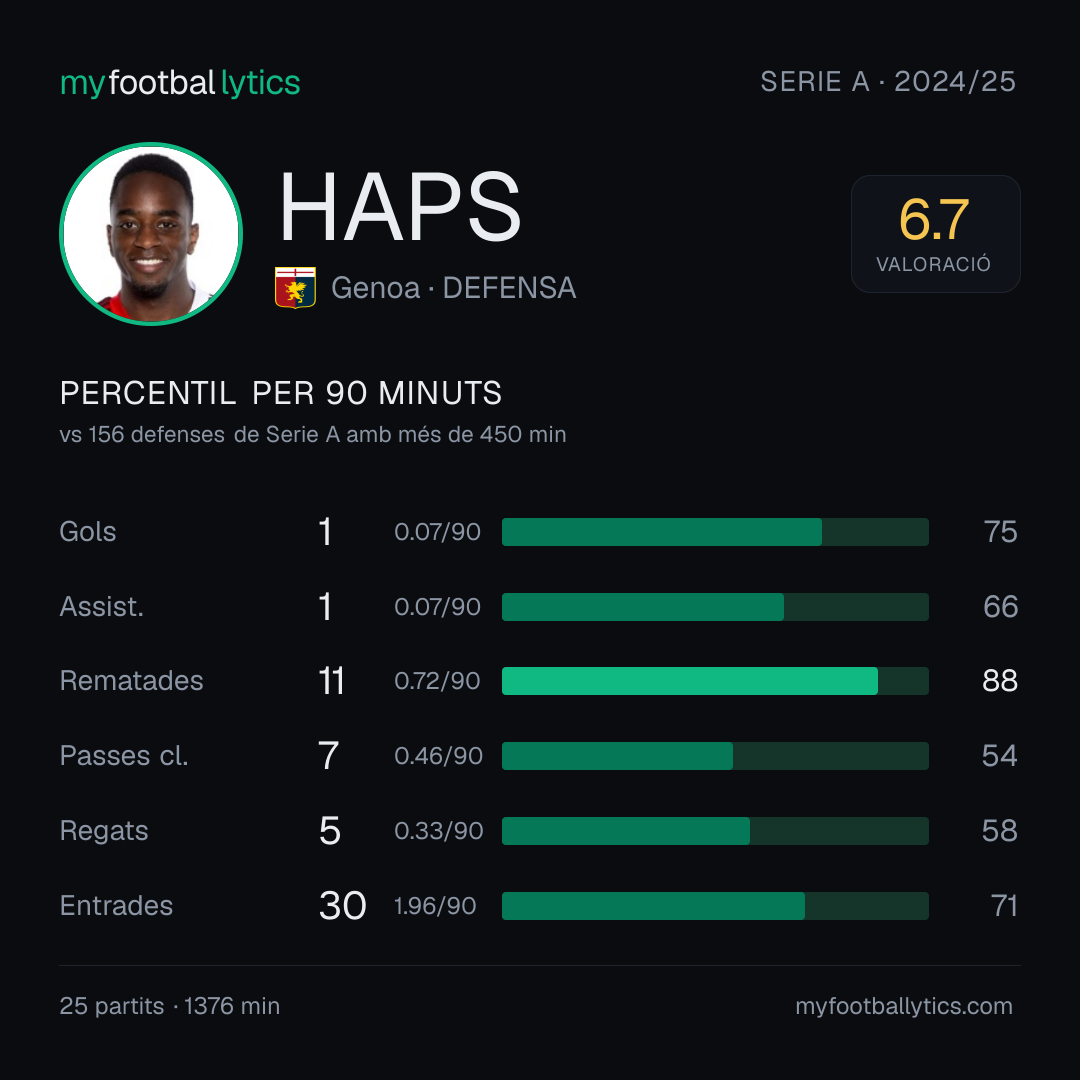This screenshot has height=1080, width=1080.
Task: Click the highlighted Rematades percentile bar
Action: (715, 681)
